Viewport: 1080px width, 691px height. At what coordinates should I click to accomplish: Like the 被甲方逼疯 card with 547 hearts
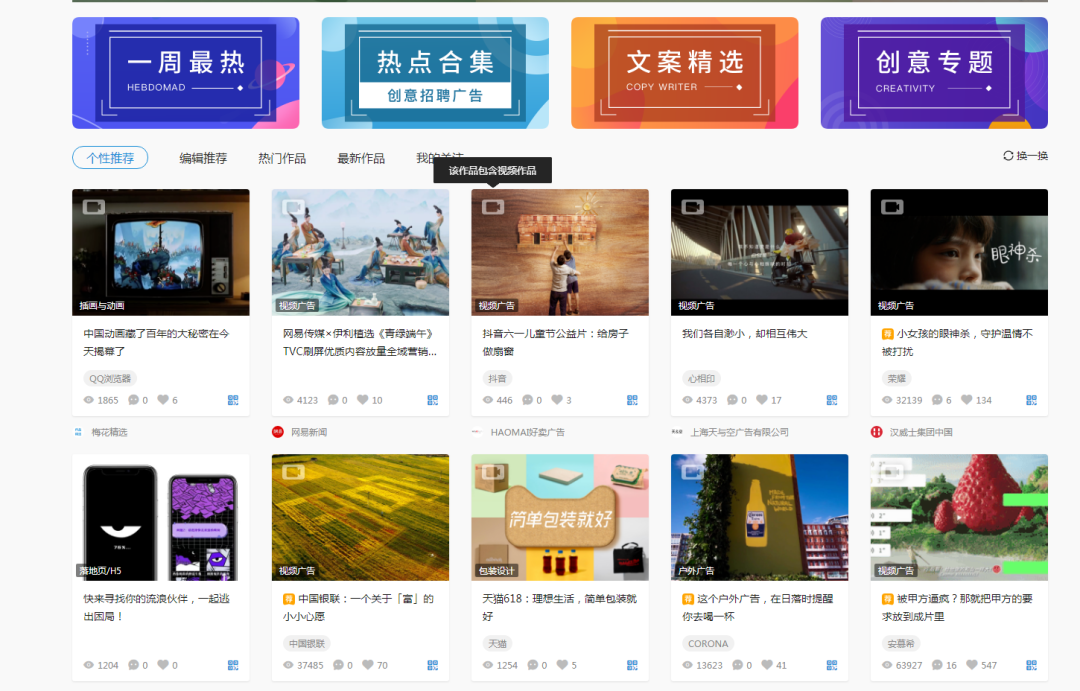click(972, 665)
